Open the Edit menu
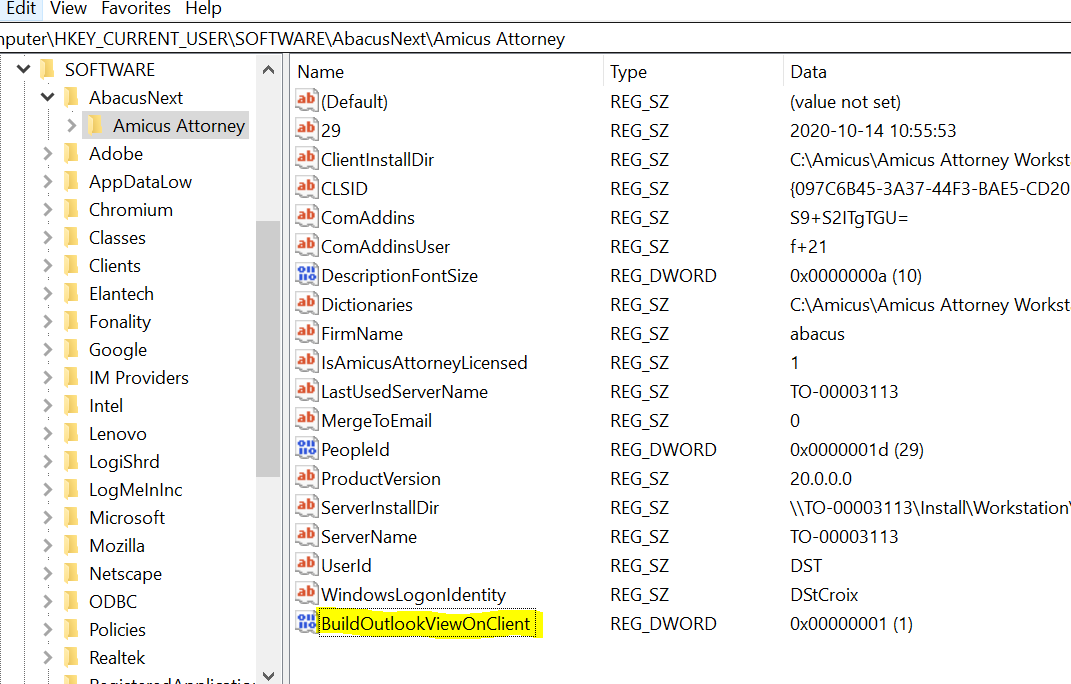The width and height of the screenshot is (1071, 684). 21,8
